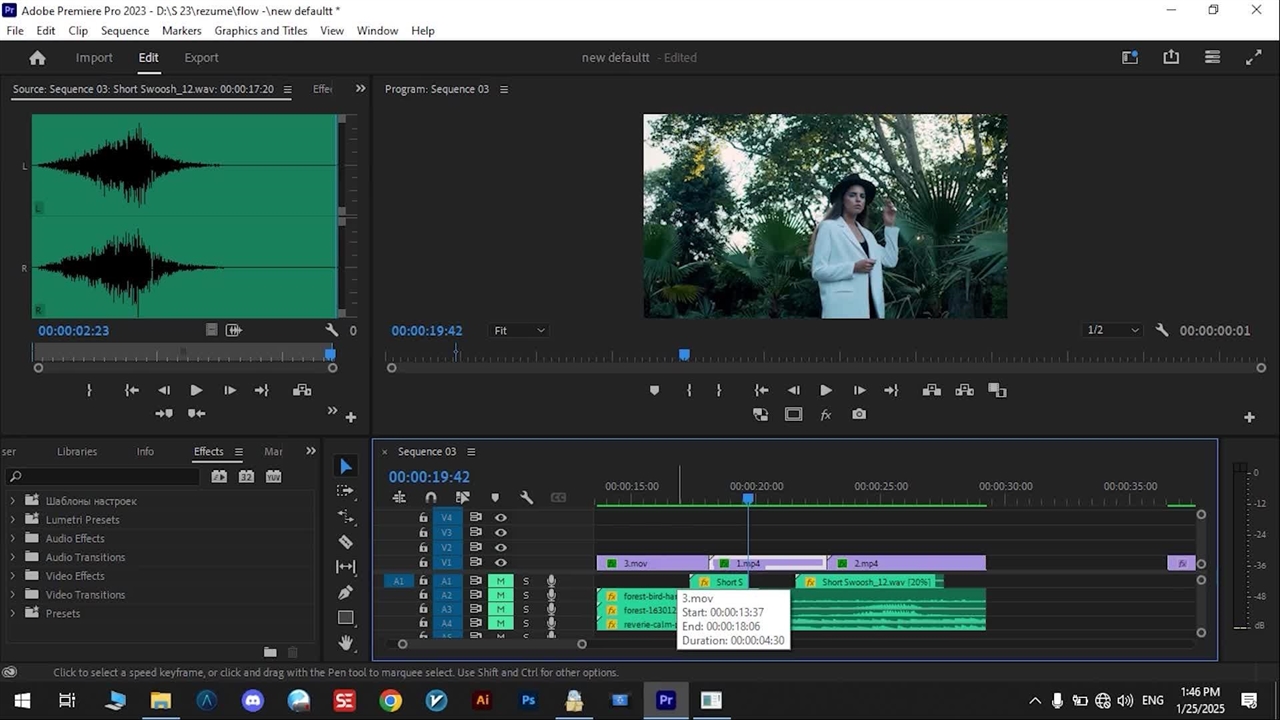
Task: Select the Hand tool
Action: pyautogui.click(x=346, y=643)
